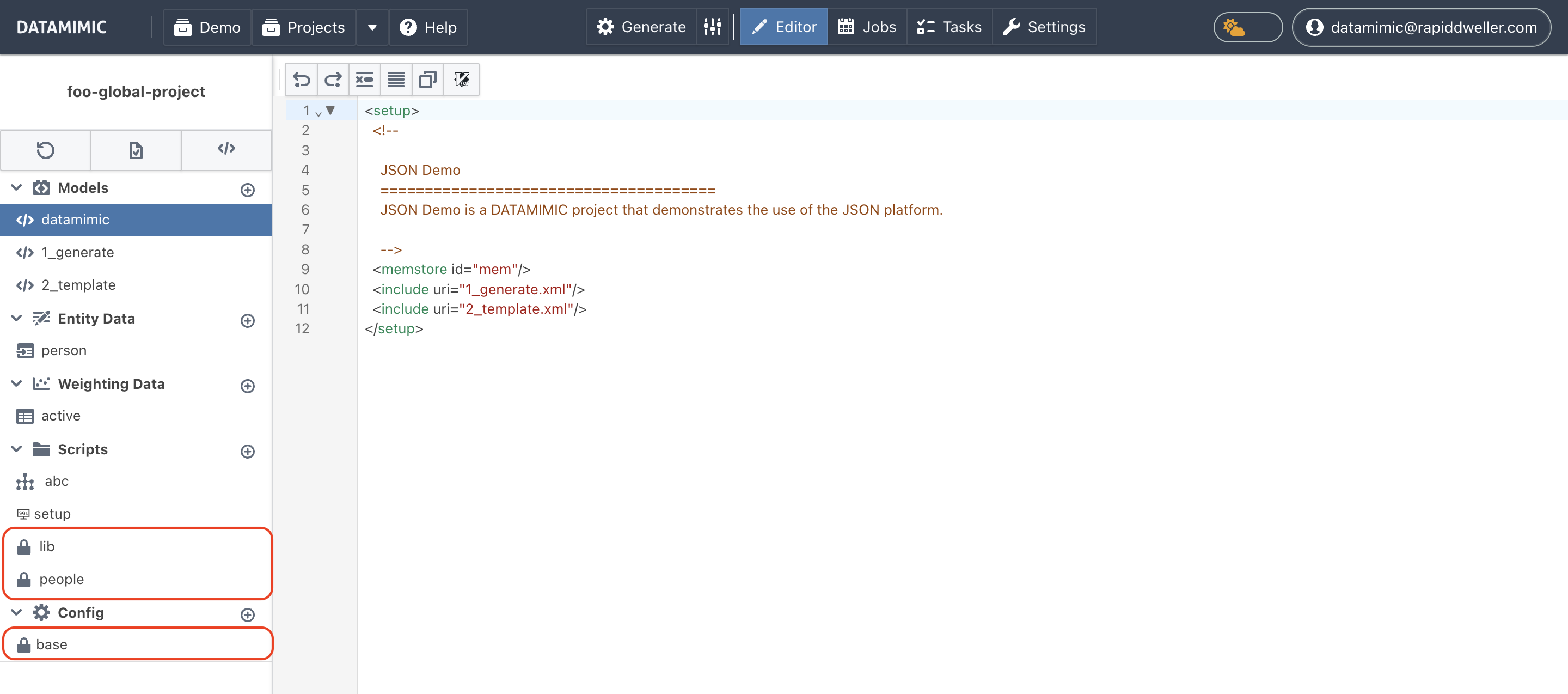Click the redo icon in editor toolbar
Viewport: 1568px width, 694px height.
coord(333,80)
